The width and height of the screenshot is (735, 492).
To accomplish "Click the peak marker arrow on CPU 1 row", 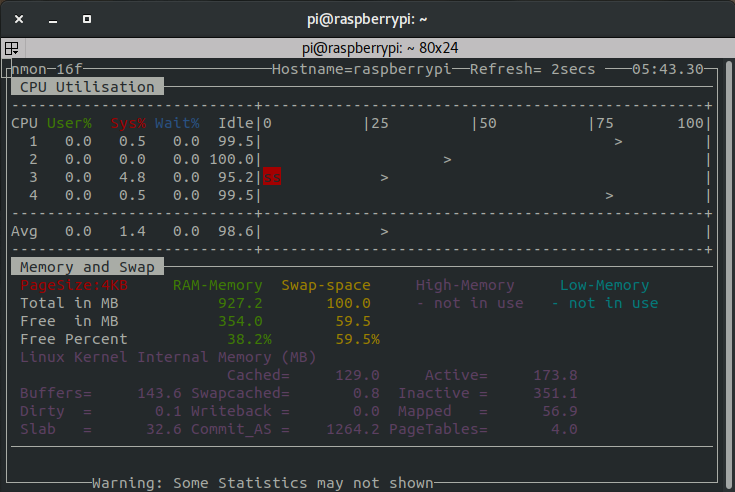I will (619, 142).
